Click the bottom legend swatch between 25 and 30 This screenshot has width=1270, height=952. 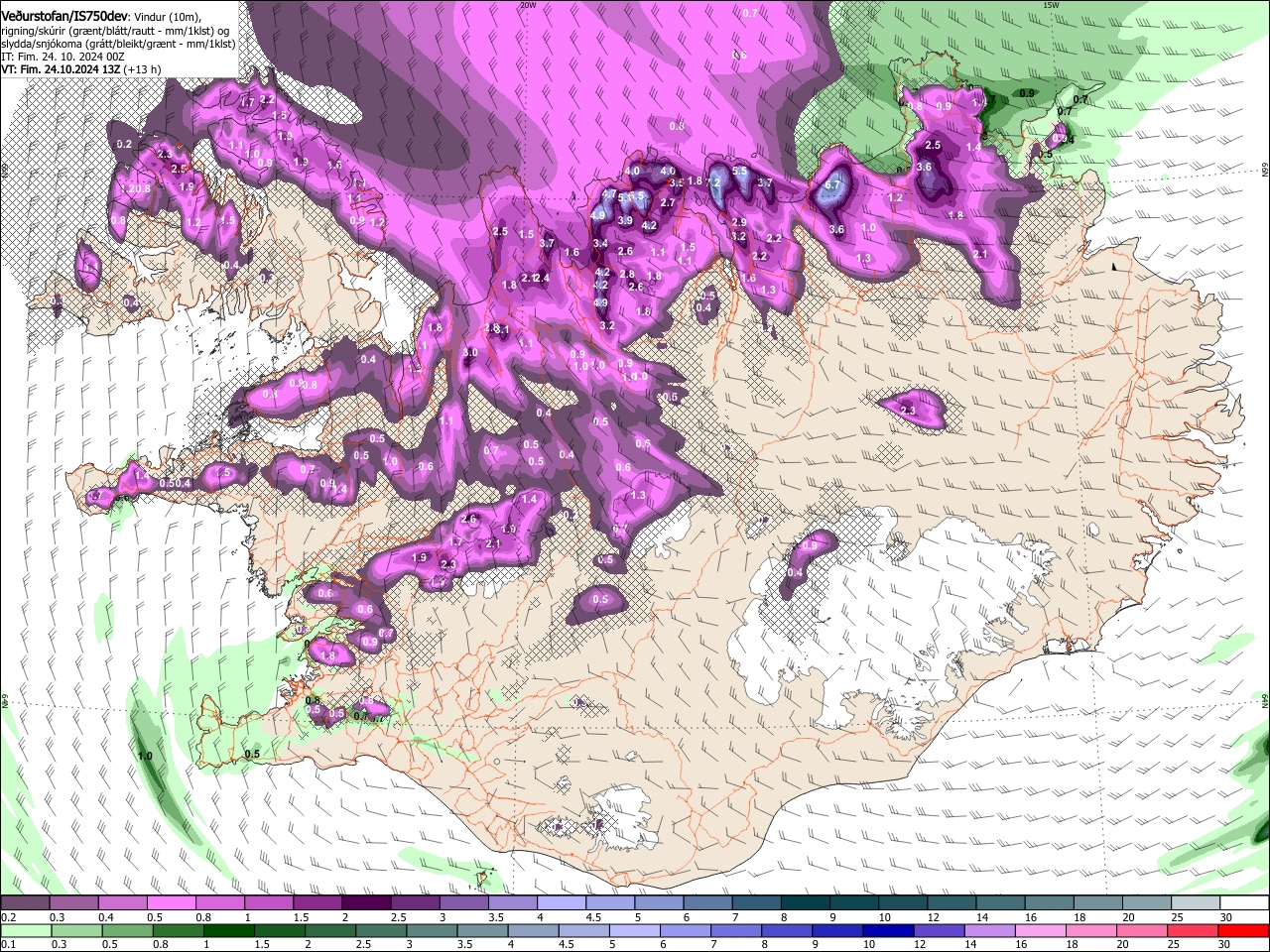pos(1194,930)
